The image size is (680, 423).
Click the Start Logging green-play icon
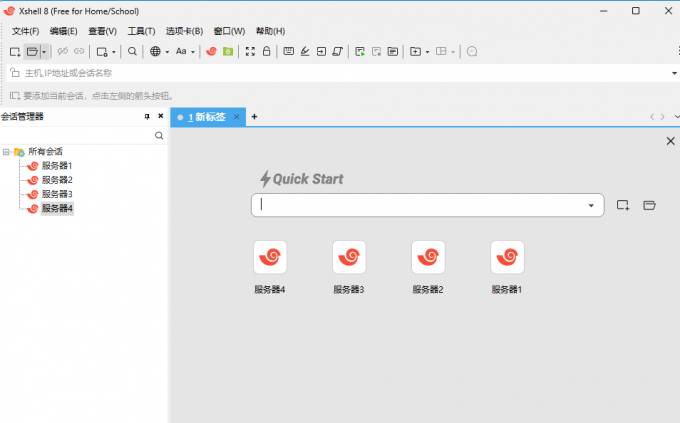(360, 52)
